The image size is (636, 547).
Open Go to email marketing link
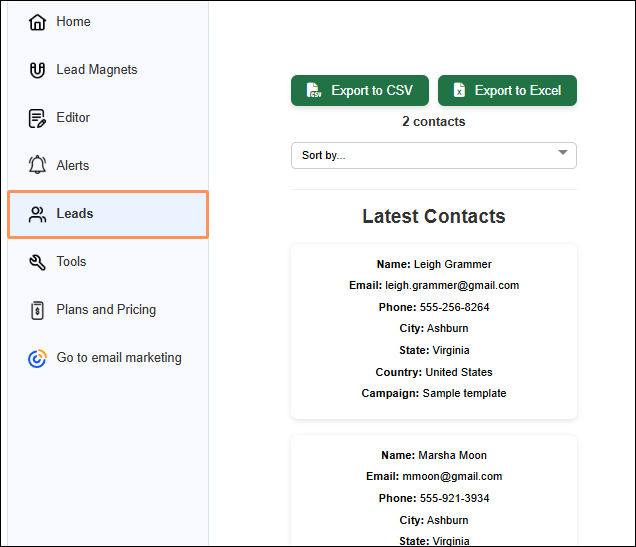(x=119, y=358)
